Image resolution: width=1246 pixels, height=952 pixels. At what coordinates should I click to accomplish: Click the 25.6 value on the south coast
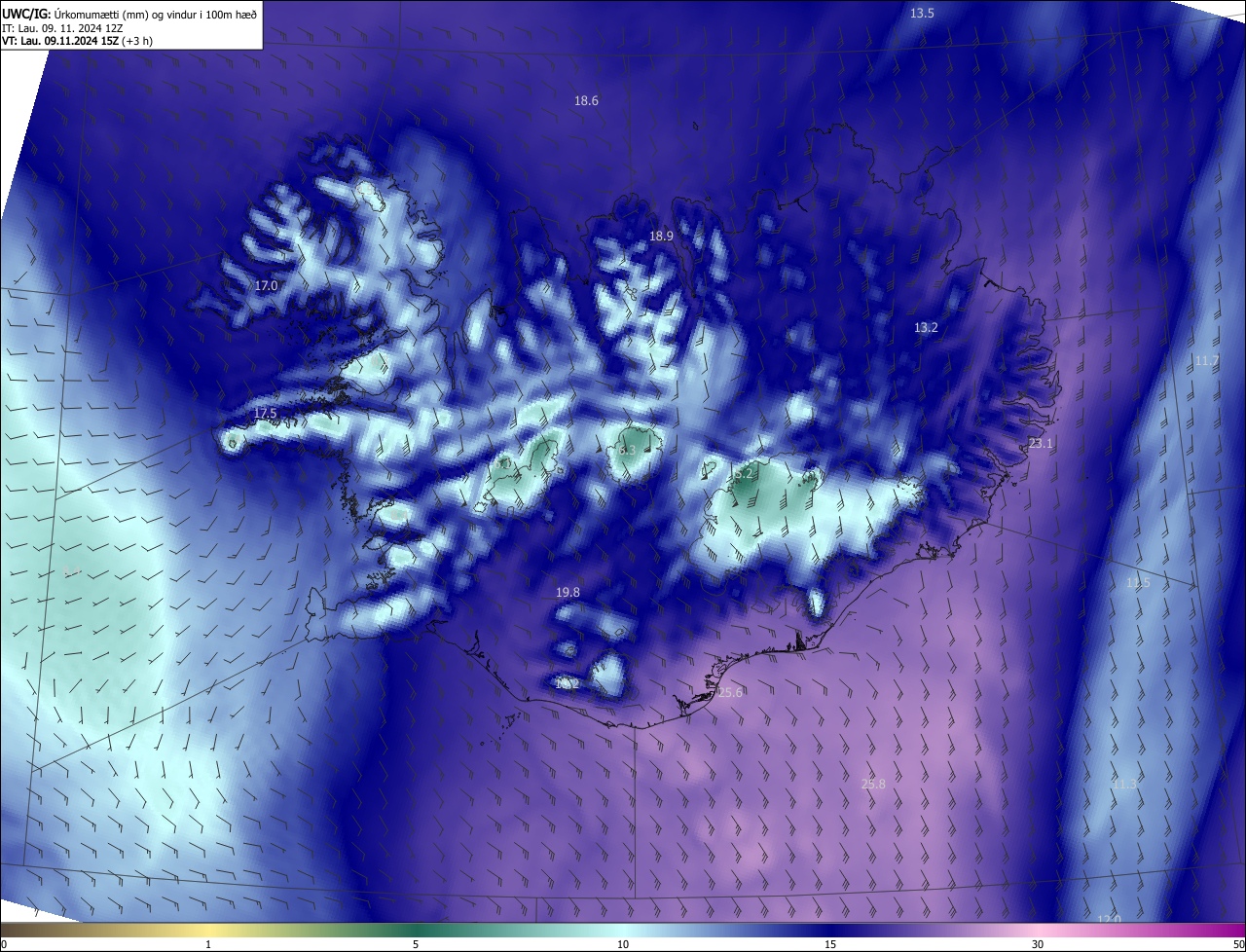729,693
